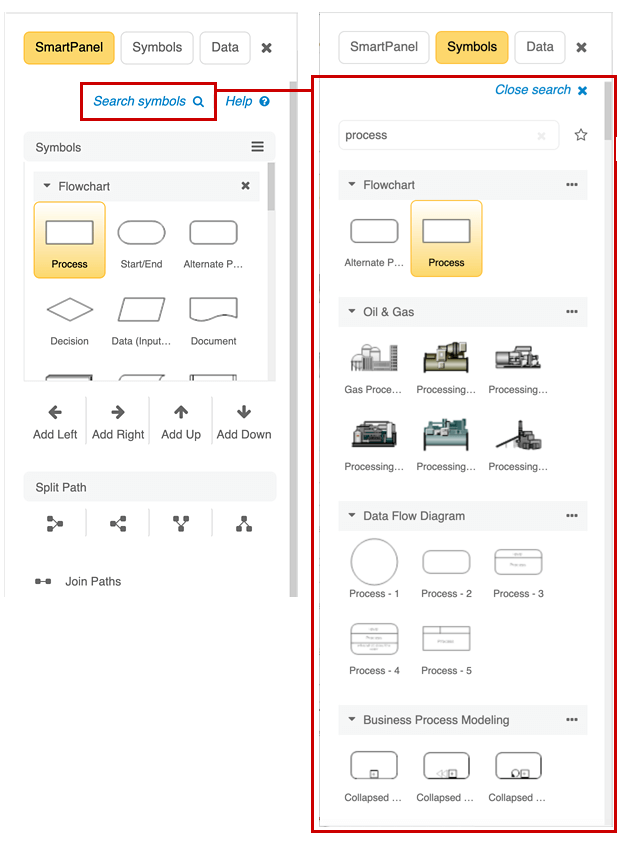
Task: Click the search results panel scrollbar
Action: point(608,111)
